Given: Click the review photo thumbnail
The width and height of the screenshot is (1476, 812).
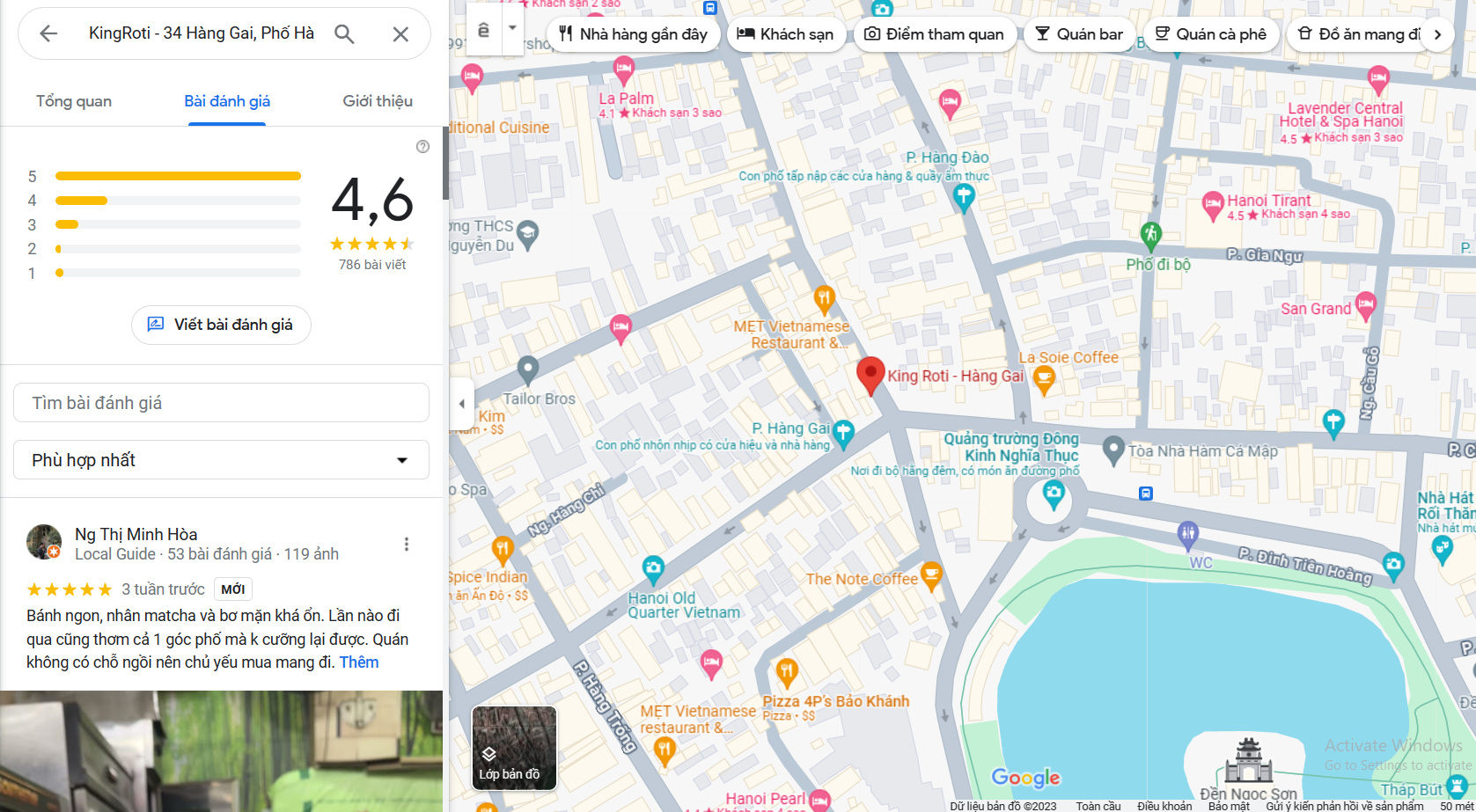Looking at the screenshot, I should pyautogui.click(x=221, y=751).
